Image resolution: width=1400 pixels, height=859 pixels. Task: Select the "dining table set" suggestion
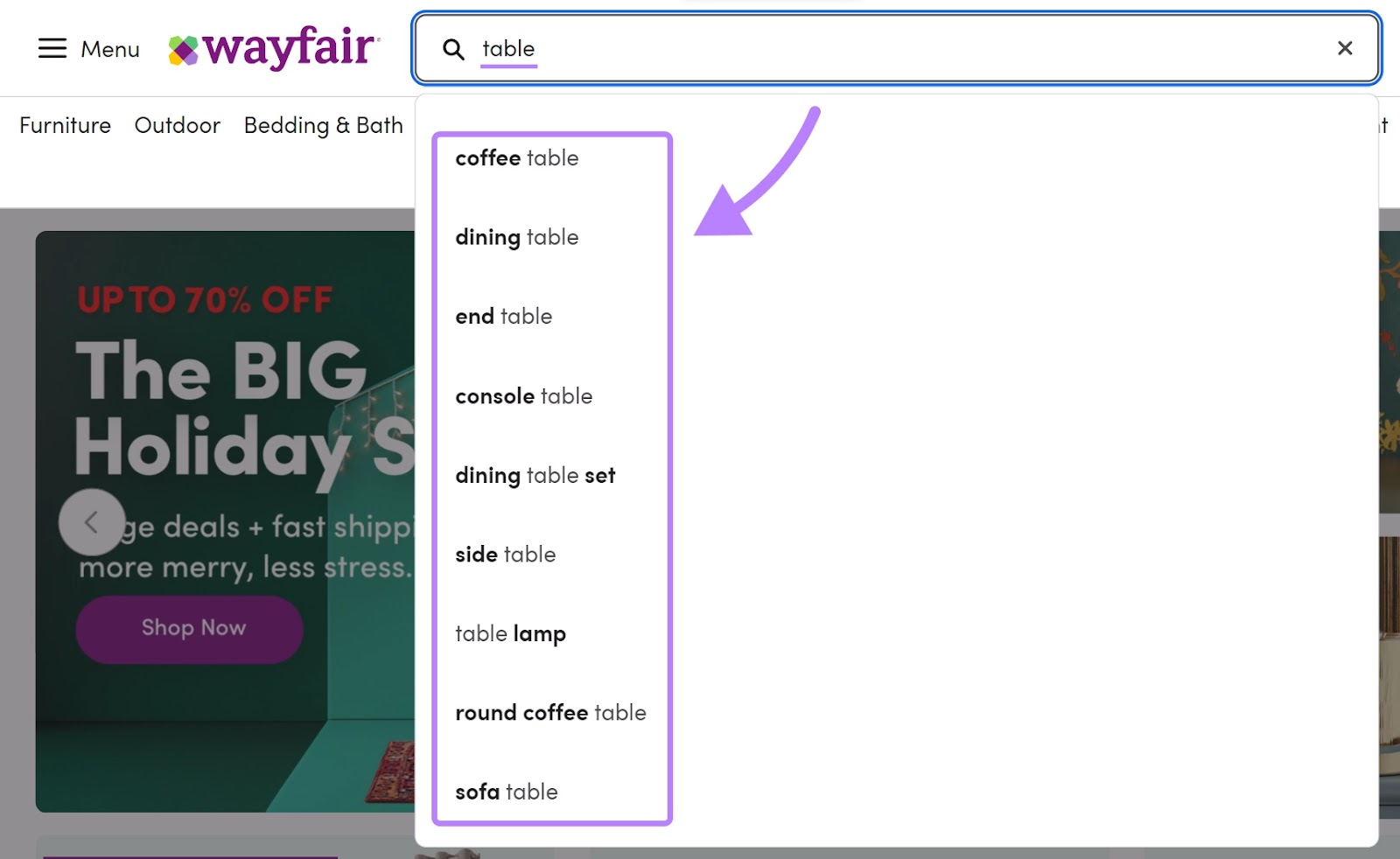coord(535,476)
